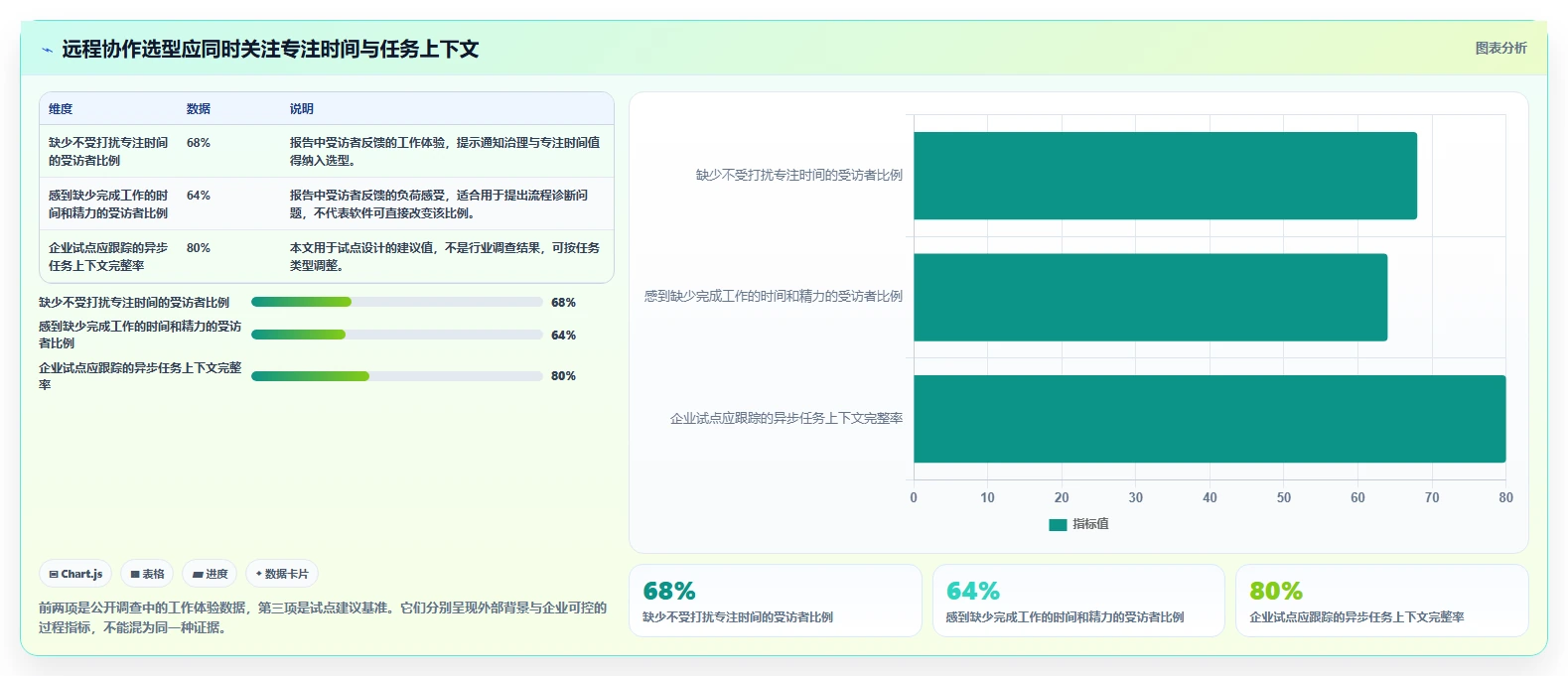
Task: Click the description starting 本文用于试点设计的建议值
Action: coord(445,256)
